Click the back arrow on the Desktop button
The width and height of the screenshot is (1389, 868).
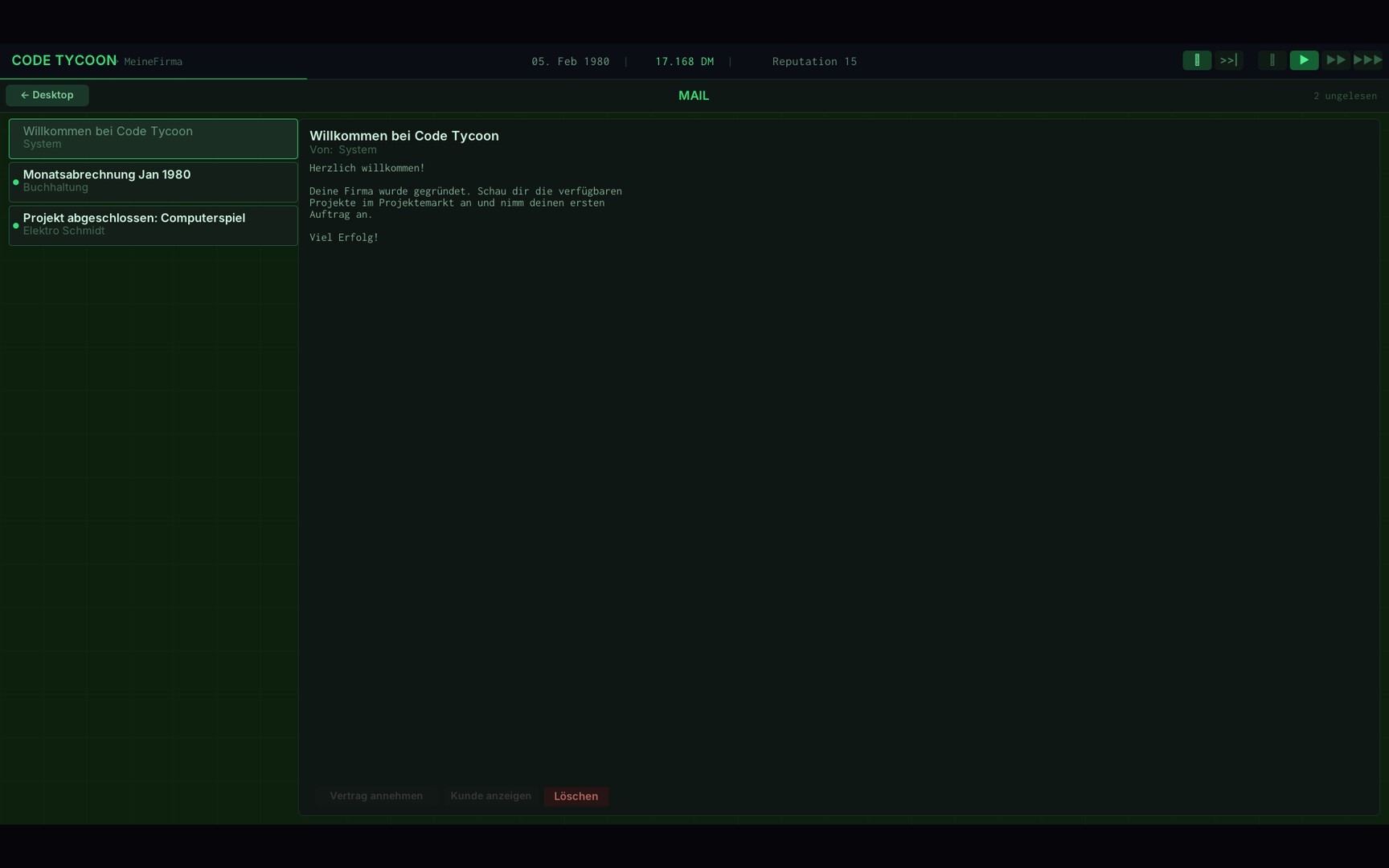[x=23, y=95]
